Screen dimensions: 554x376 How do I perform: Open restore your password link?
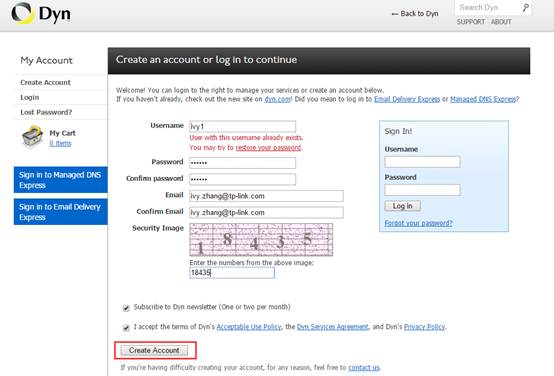(268, 147)
